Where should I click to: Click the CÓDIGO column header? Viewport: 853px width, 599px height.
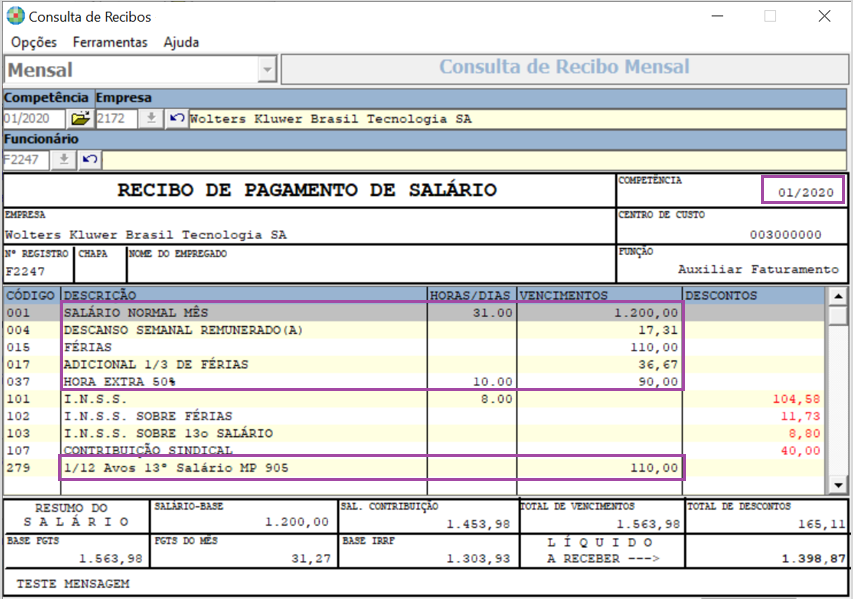pyautogui.click(x=30, y=295)
